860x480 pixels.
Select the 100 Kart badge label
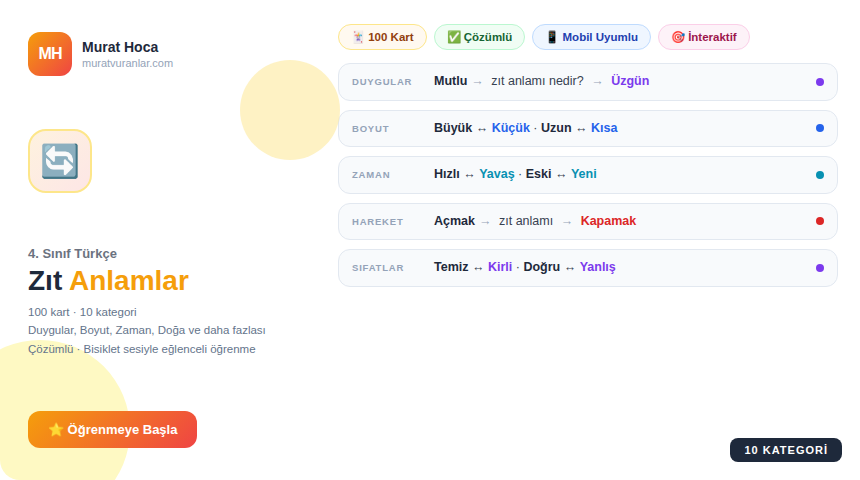coord(391,37)
